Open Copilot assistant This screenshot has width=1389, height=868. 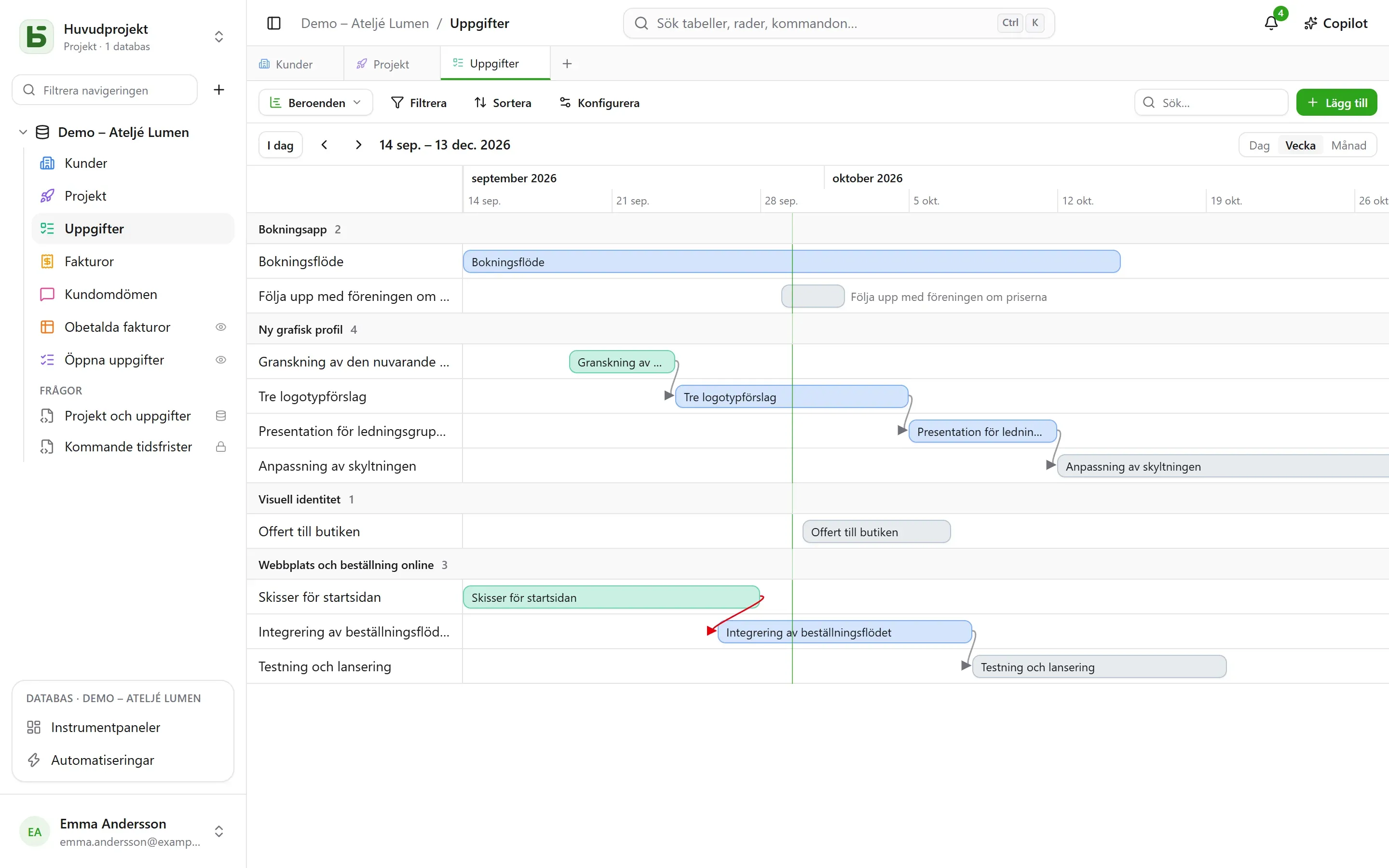coord(1335,24)
